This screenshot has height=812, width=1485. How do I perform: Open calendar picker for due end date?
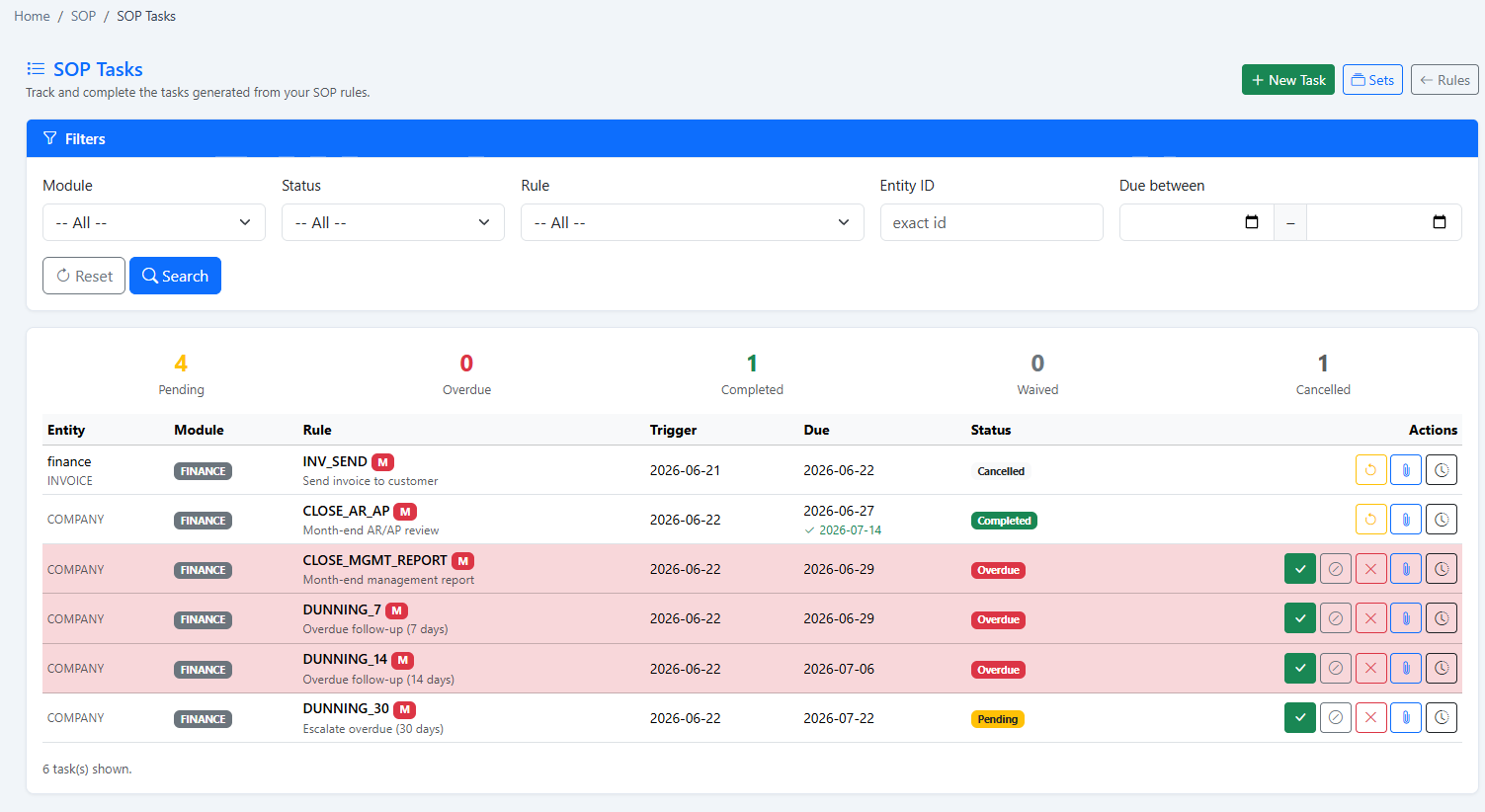pyautogui.click(x=1440, y=222)
